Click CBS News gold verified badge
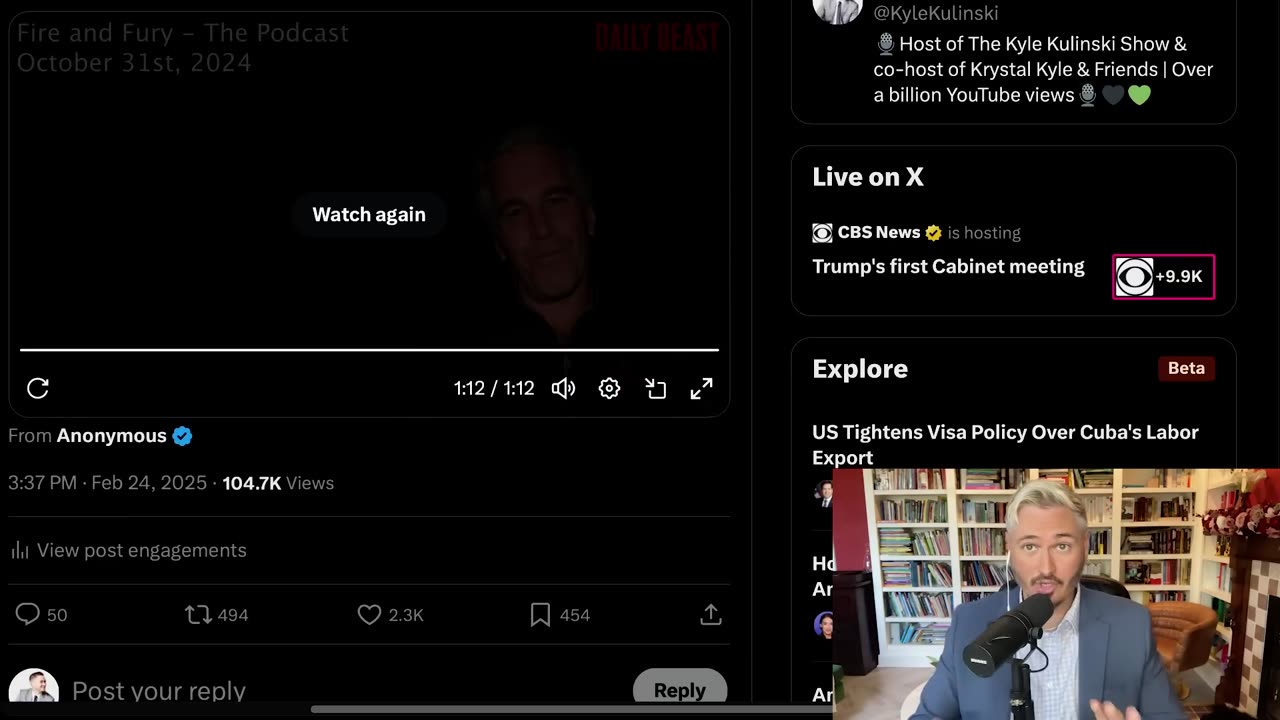This screenshot has height=720, width=1280. pyautogui.click(x=933, y=233)
